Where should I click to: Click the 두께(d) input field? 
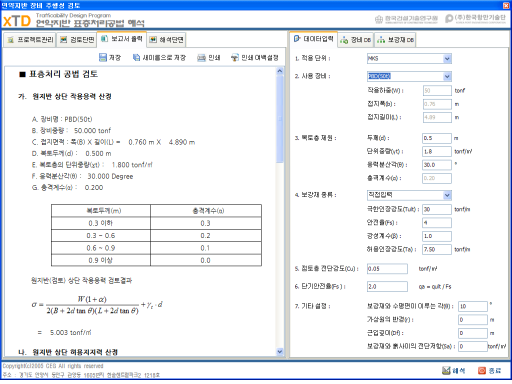(x=437, y=138)
